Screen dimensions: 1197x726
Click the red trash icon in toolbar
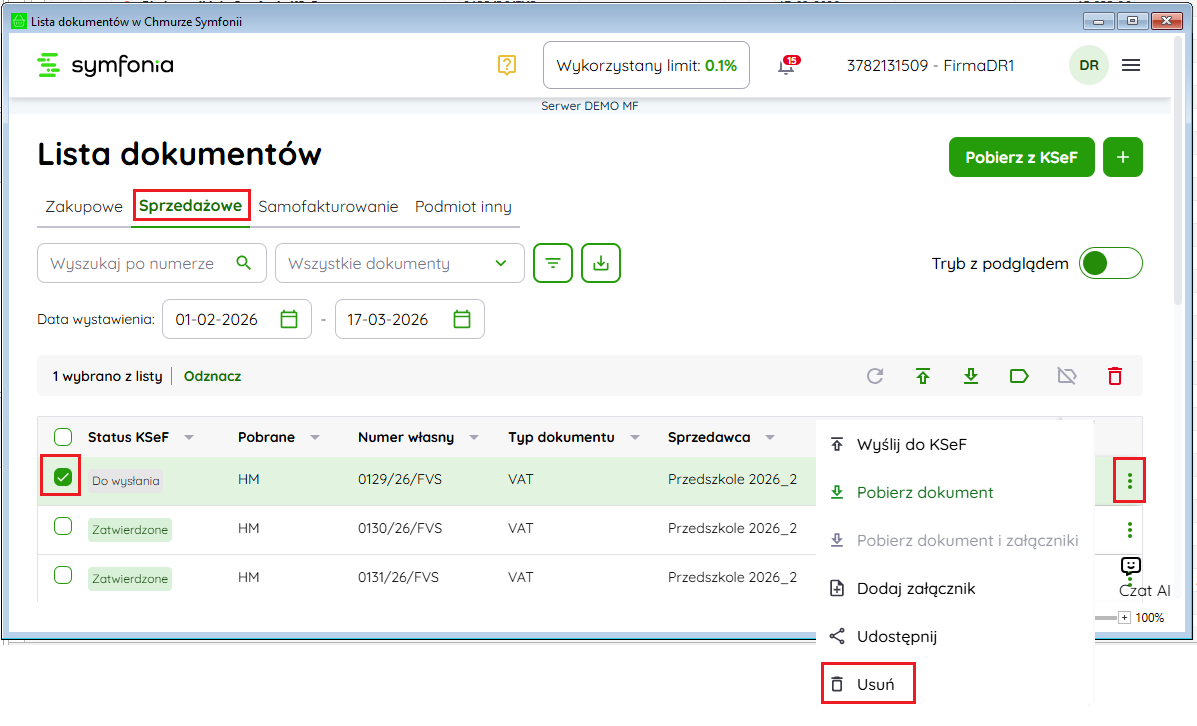1114,376
